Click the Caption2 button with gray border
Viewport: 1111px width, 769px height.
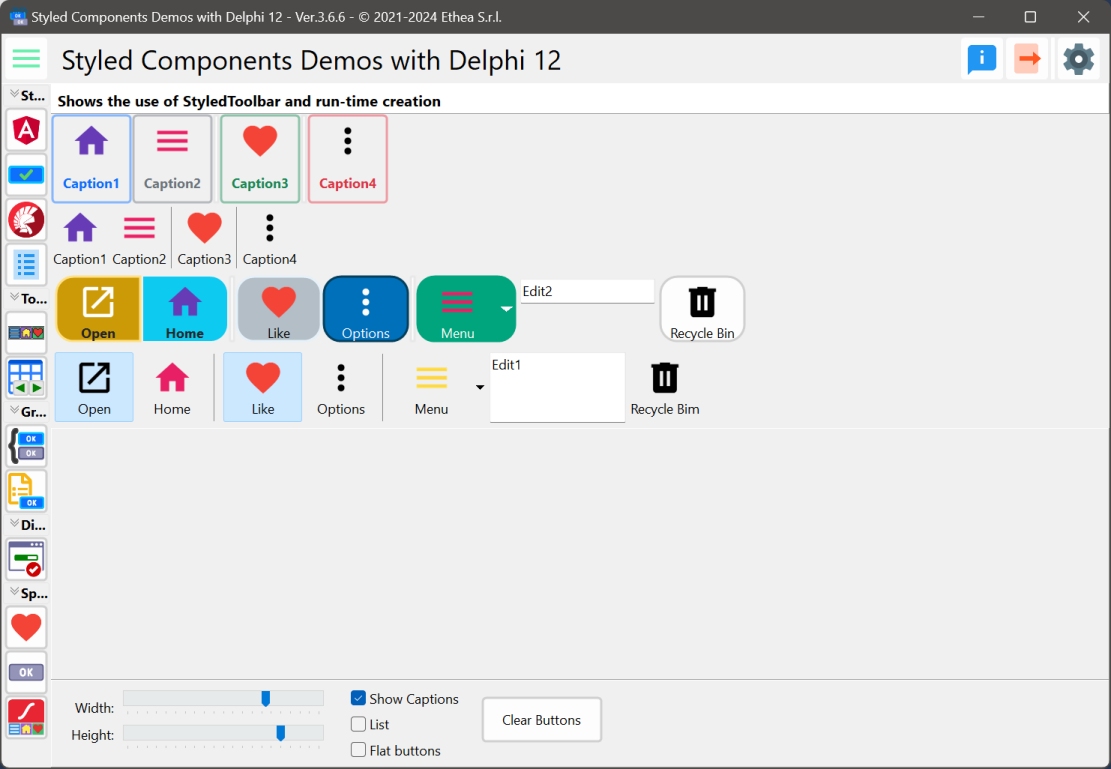click(x=172, y=159)
